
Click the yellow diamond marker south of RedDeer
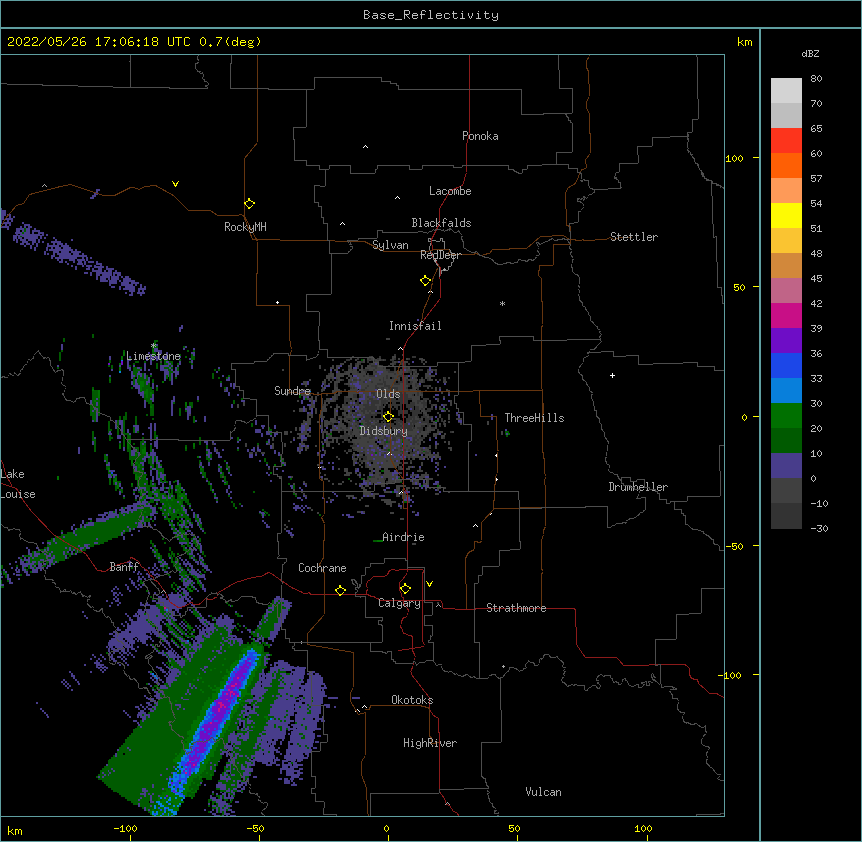[x=426, y=281]
